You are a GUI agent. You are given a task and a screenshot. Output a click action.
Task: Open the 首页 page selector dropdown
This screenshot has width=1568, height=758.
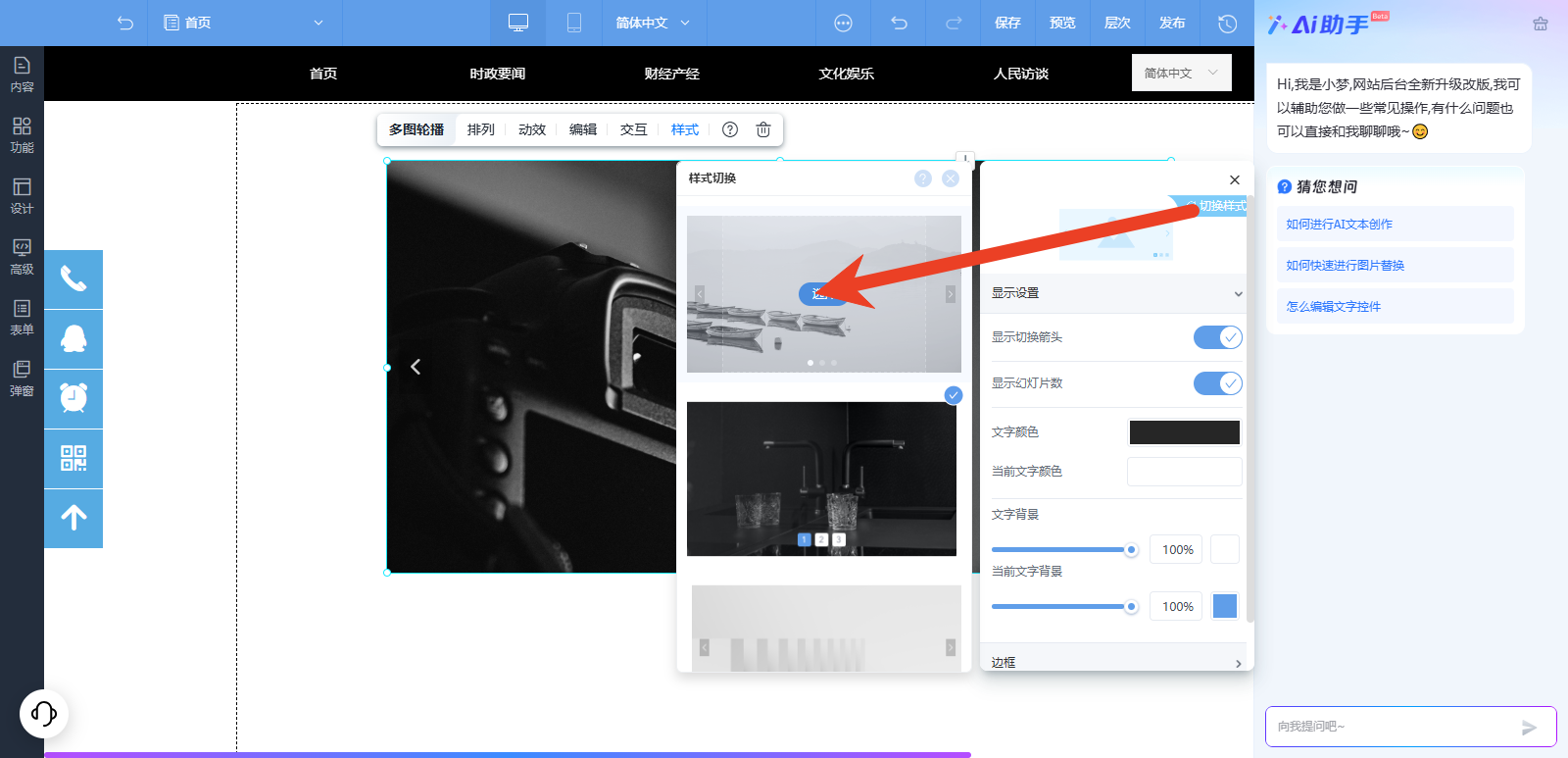pos(245,23)
